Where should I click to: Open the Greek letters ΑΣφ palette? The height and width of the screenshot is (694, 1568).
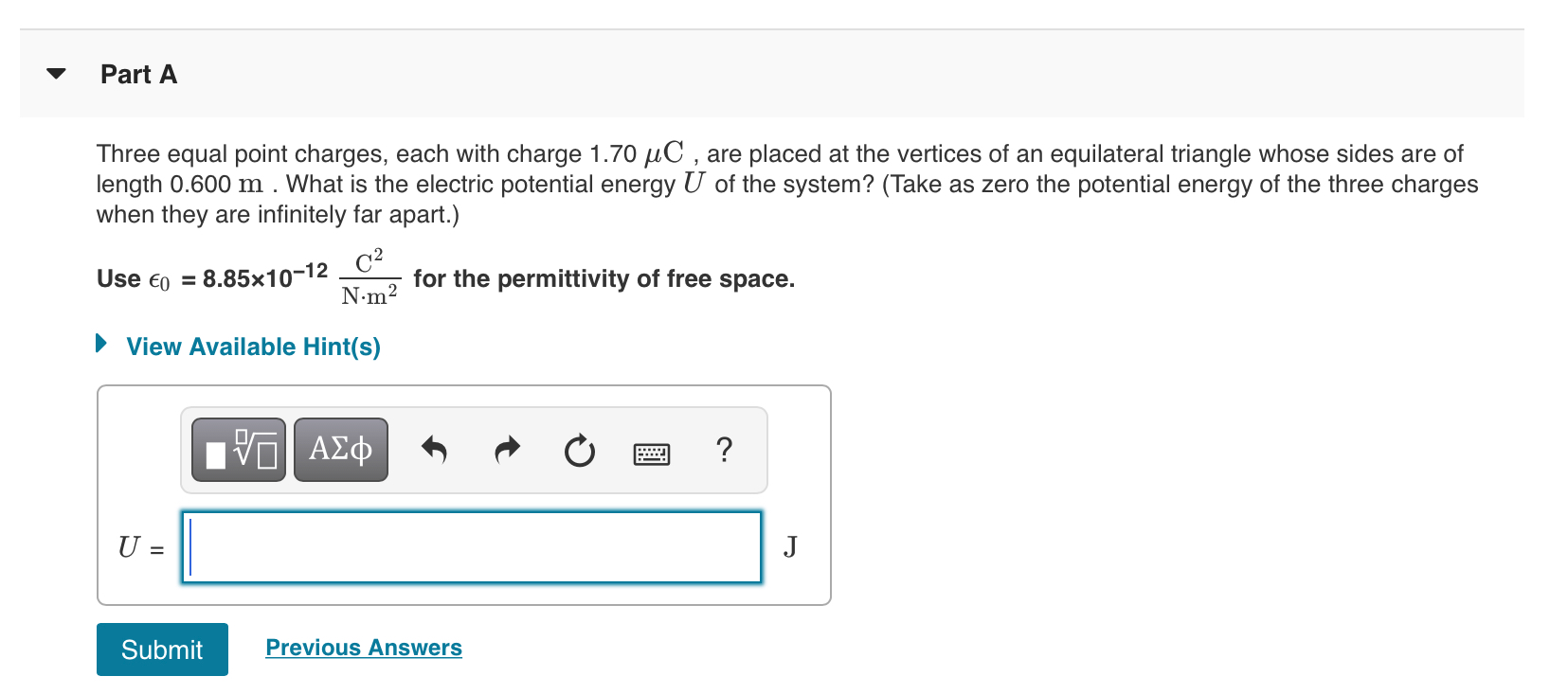pos(339,449)
